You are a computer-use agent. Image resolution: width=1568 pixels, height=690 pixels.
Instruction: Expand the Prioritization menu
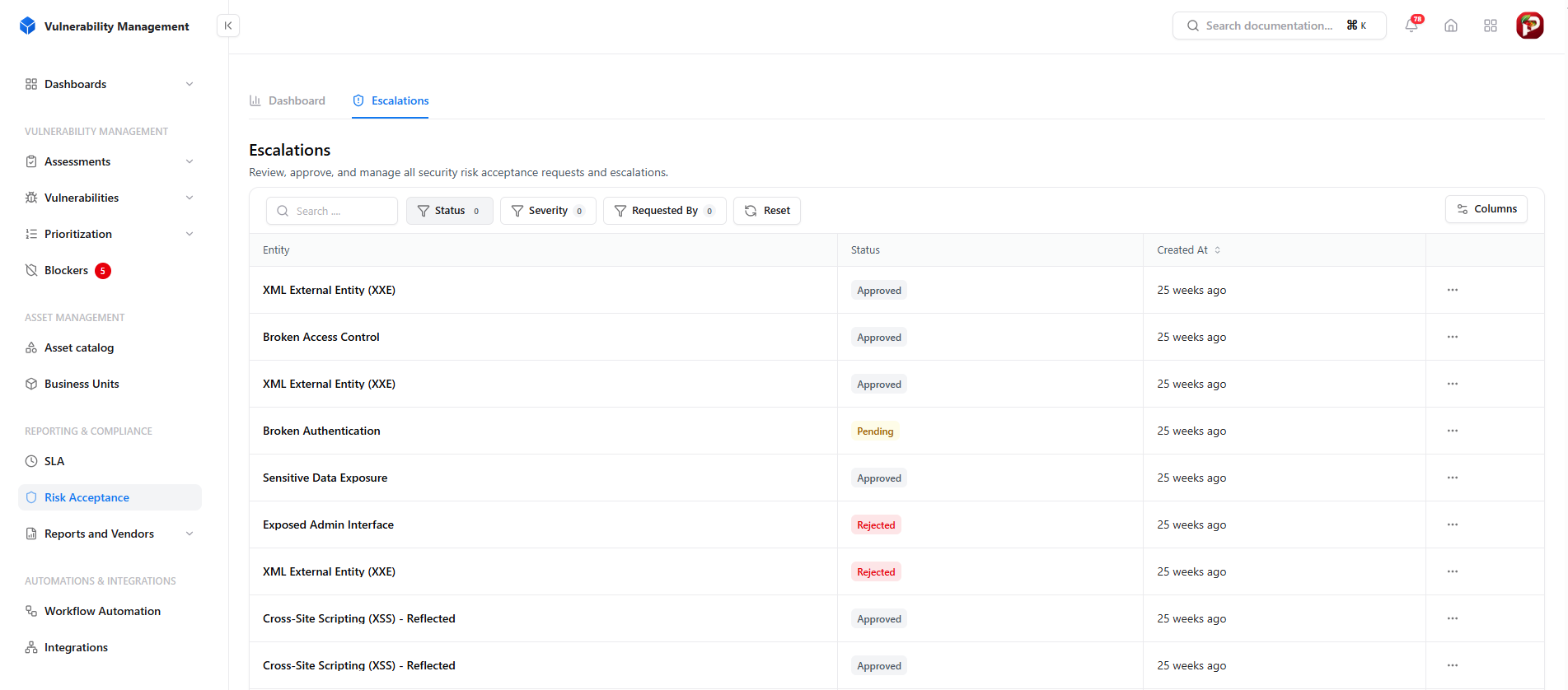(x=110, y=234)
